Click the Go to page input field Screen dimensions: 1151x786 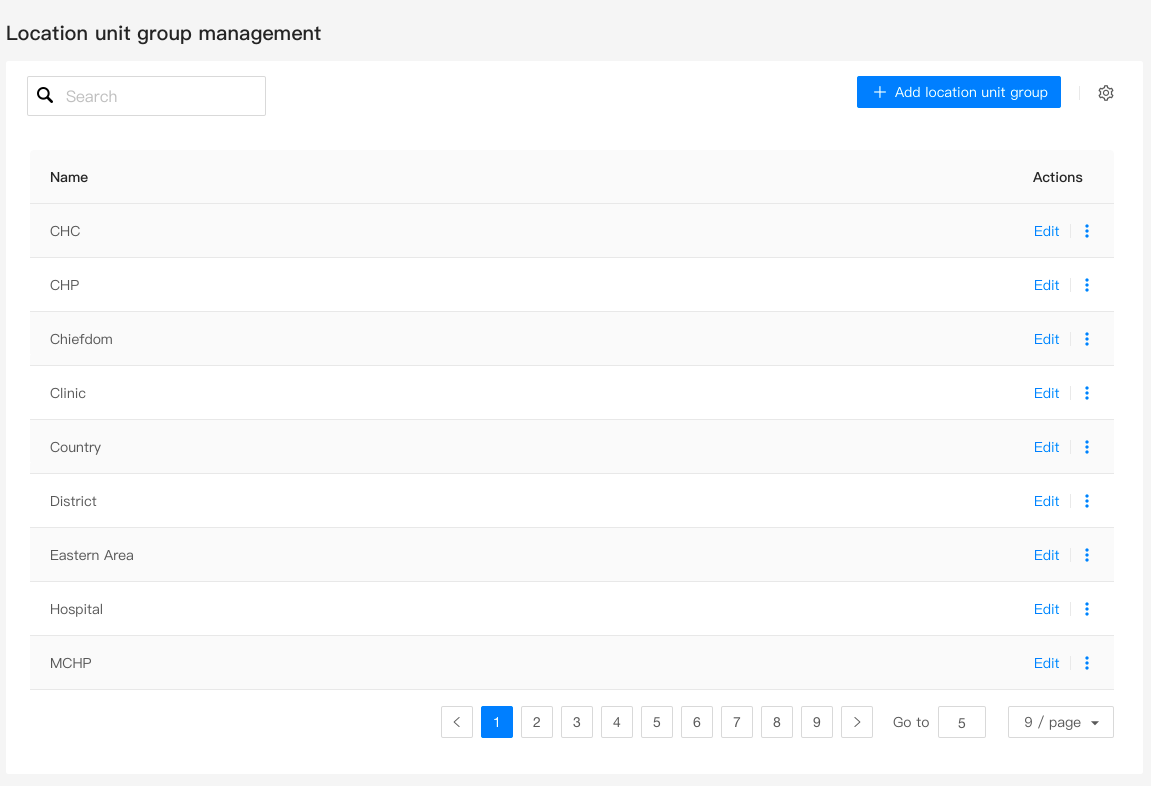961,721
